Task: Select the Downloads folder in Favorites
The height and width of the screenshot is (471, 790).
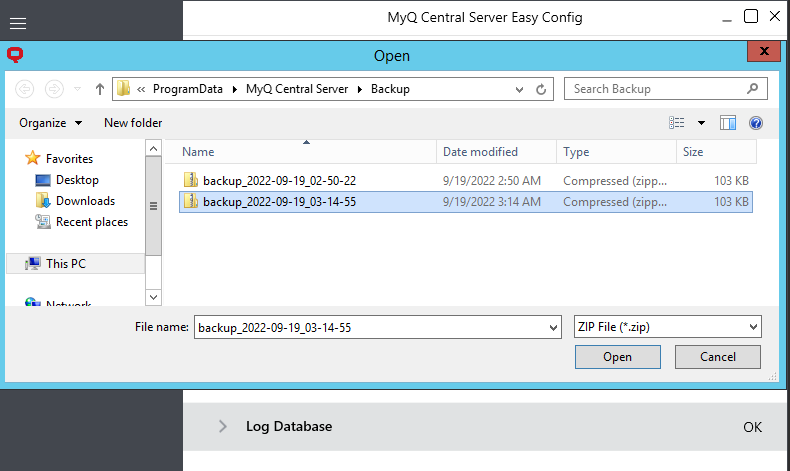Action: click(85, 201)
